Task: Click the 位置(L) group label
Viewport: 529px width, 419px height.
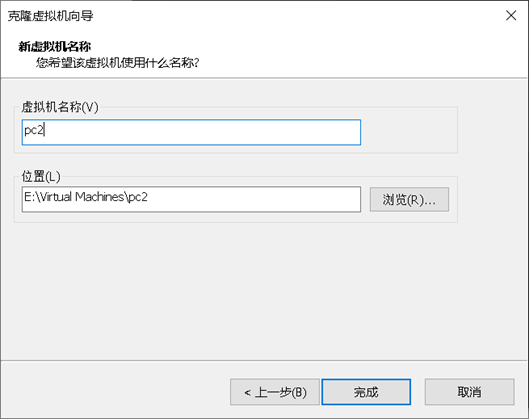Action: tap(41, 176)
